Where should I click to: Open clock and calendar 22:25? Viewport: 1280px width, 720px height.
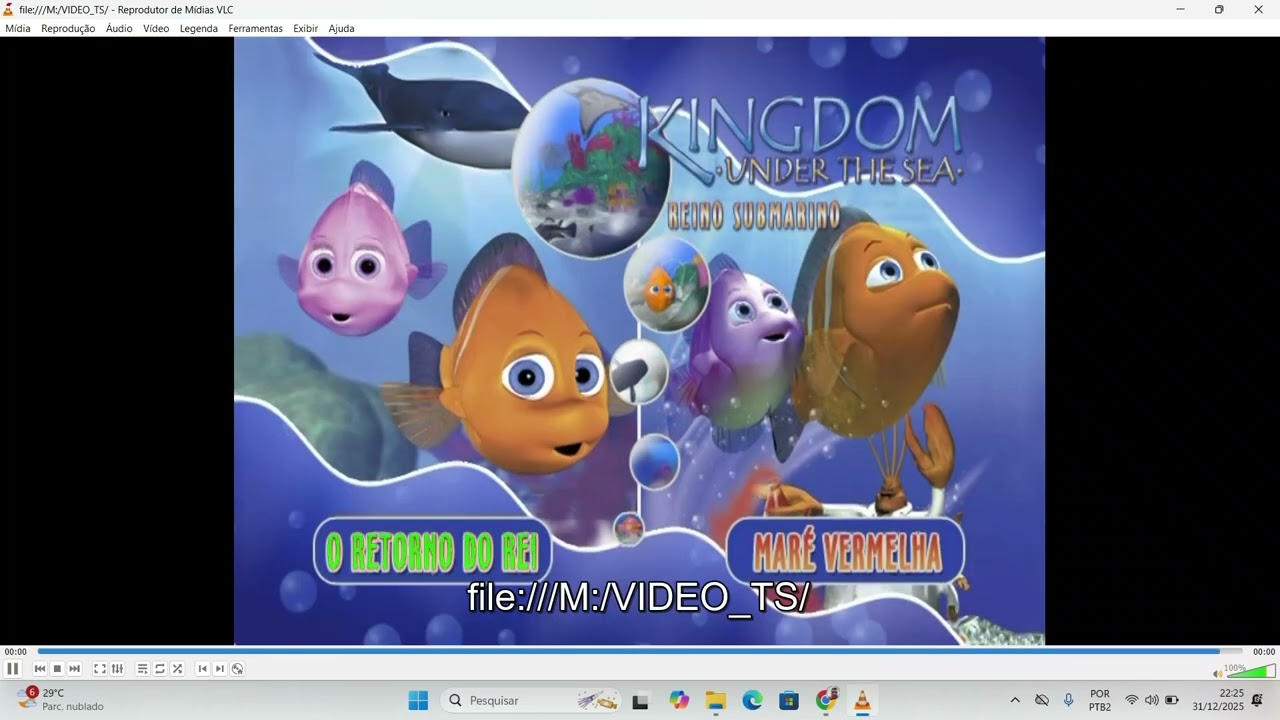pos(1218,700)
